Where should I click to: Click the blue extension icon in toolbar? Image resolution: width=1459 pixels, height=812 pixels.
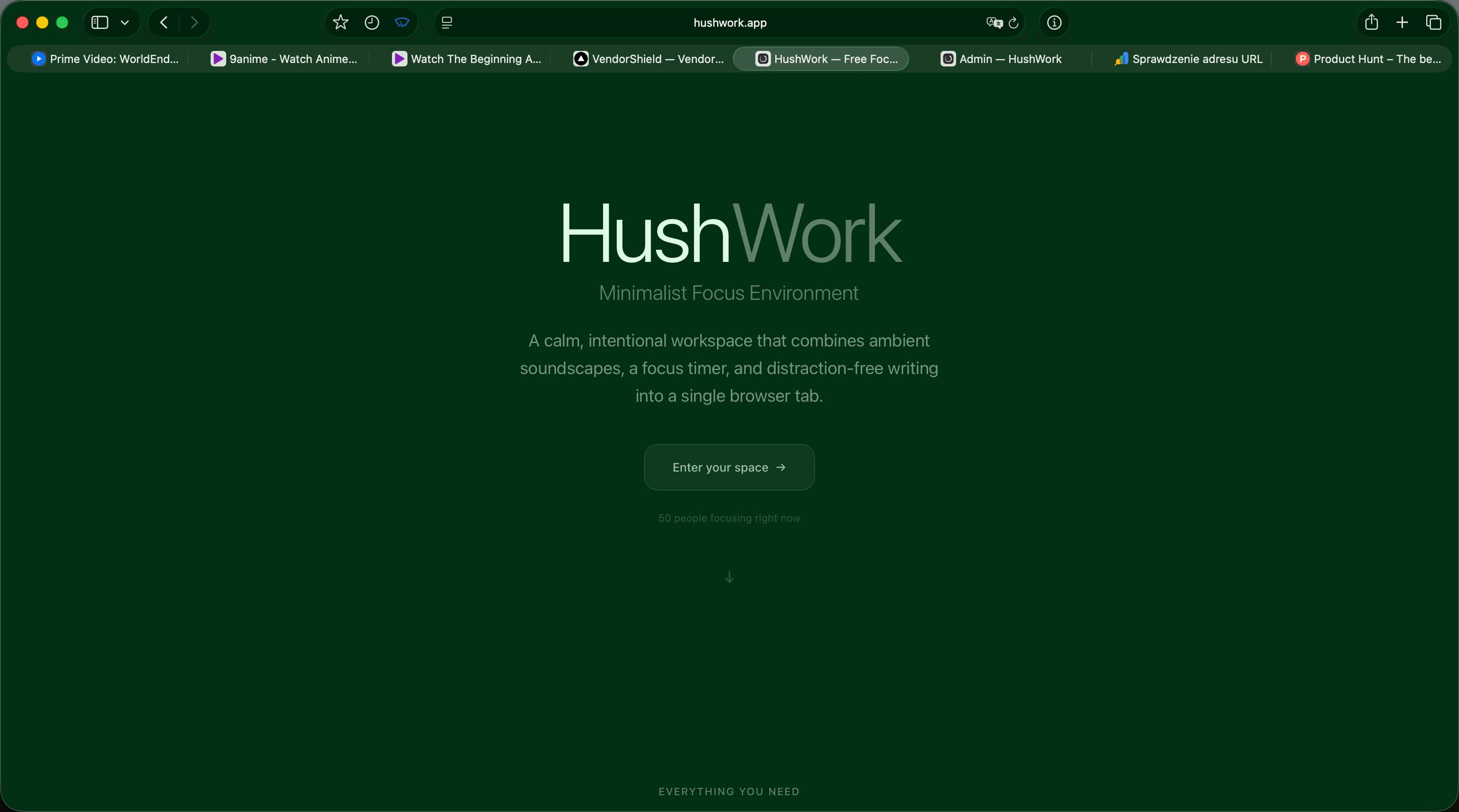(x=402, y=22)
